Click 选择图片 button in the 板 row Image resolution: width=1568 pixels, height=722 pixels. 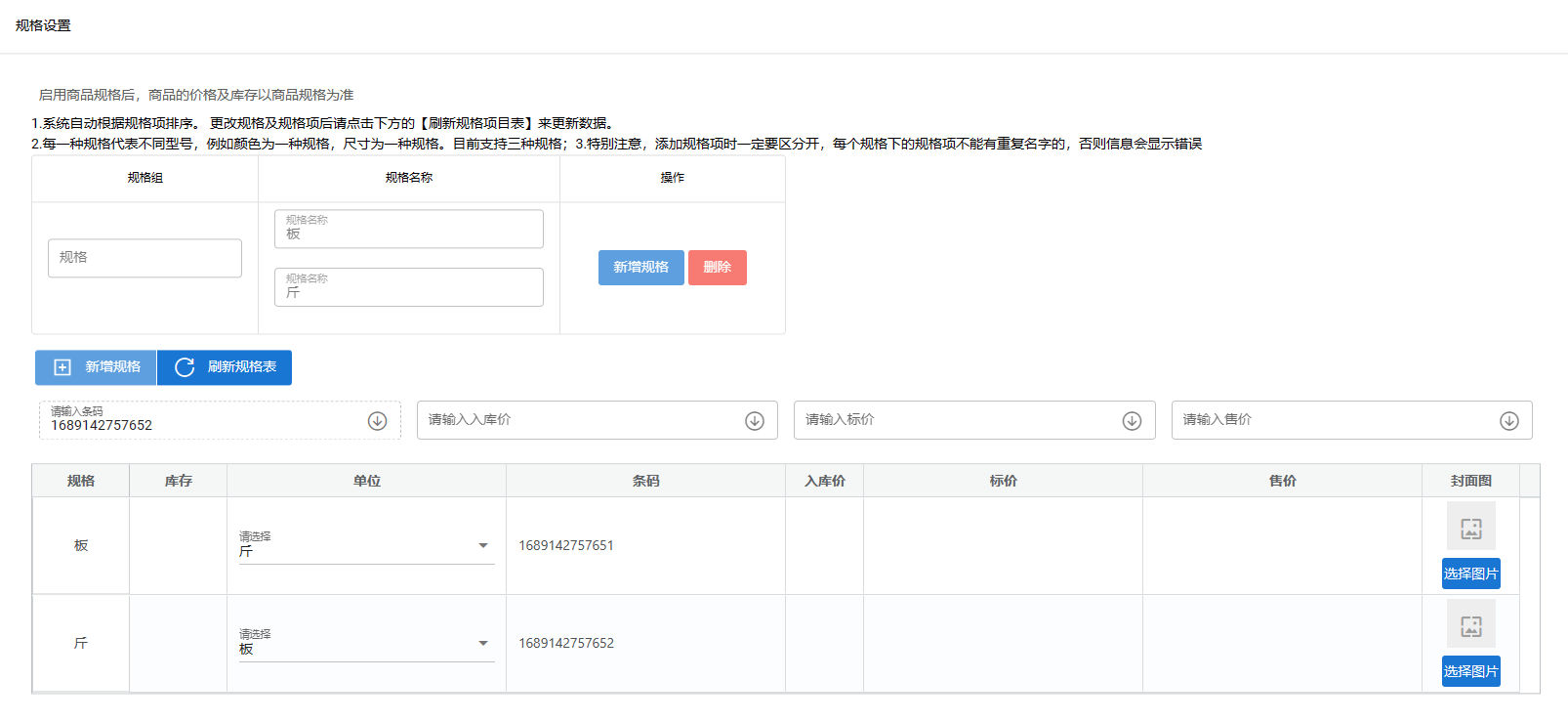1471,573
